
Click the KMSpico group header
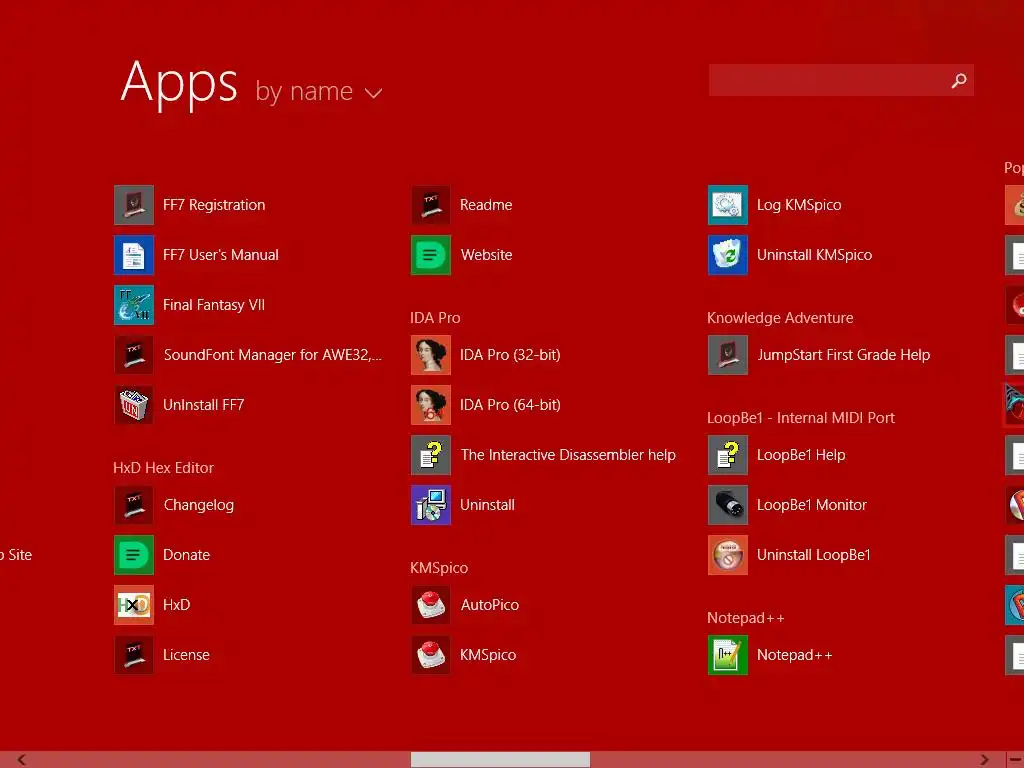point(439,568)
